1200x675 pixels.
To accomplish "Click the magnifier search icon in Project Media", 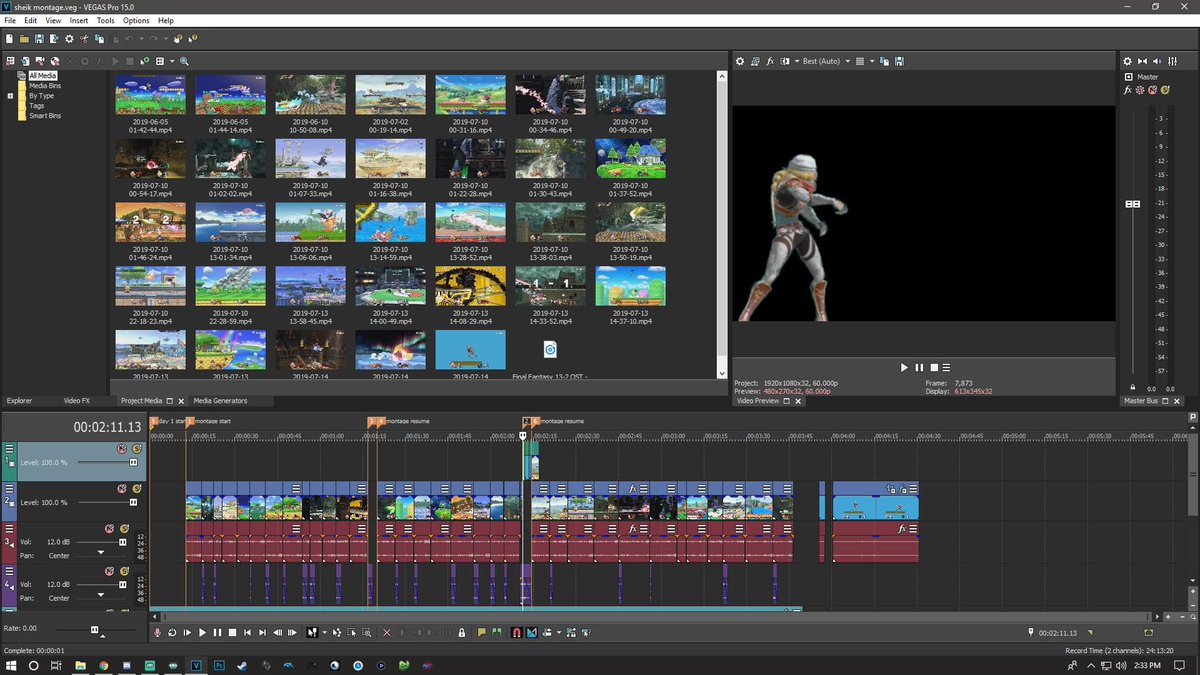I will tap(184, 61).
